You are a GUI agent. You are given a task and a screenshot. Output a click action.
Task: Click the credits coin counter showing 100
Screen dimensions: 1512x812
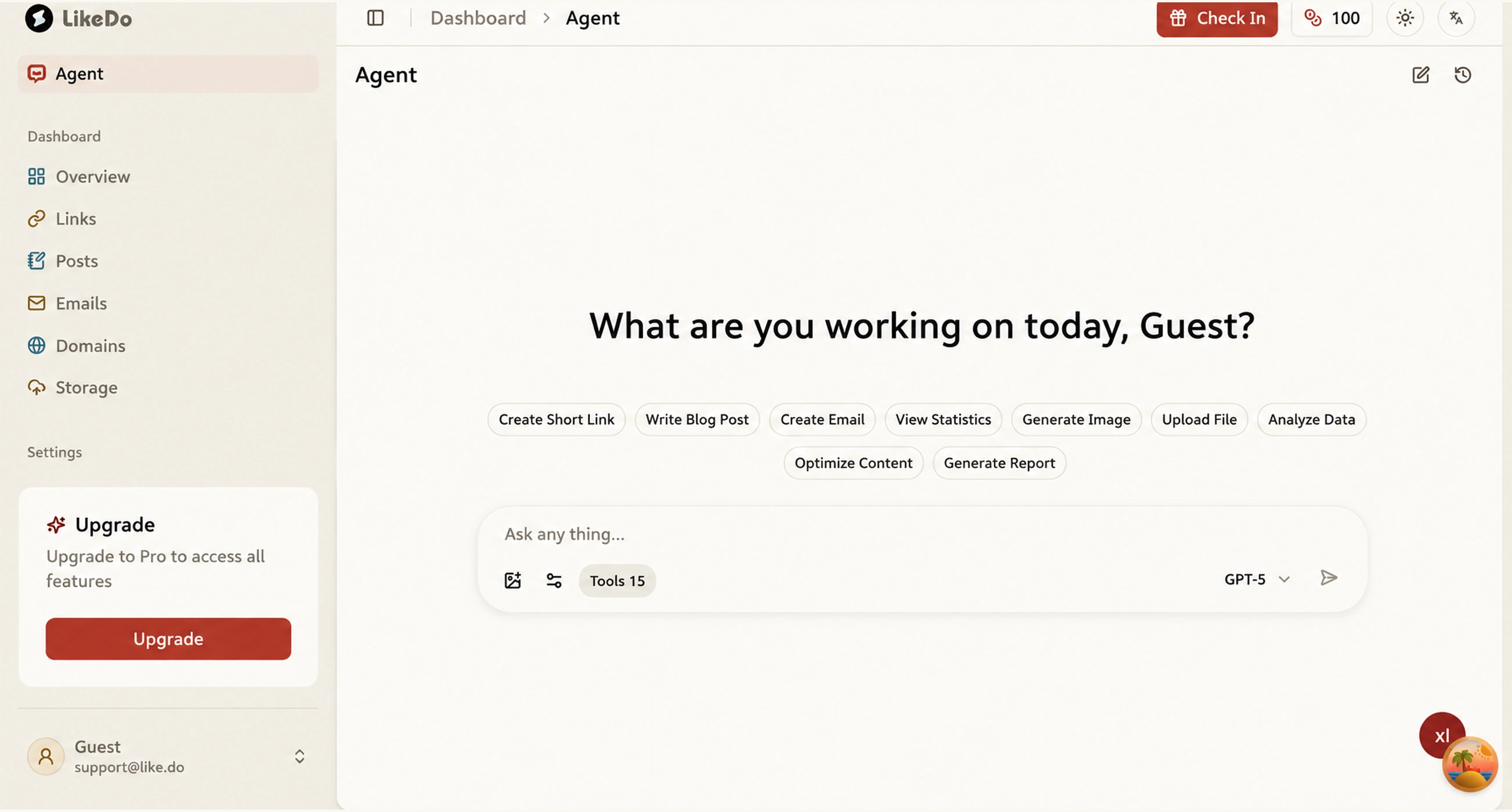[1331, 18]
